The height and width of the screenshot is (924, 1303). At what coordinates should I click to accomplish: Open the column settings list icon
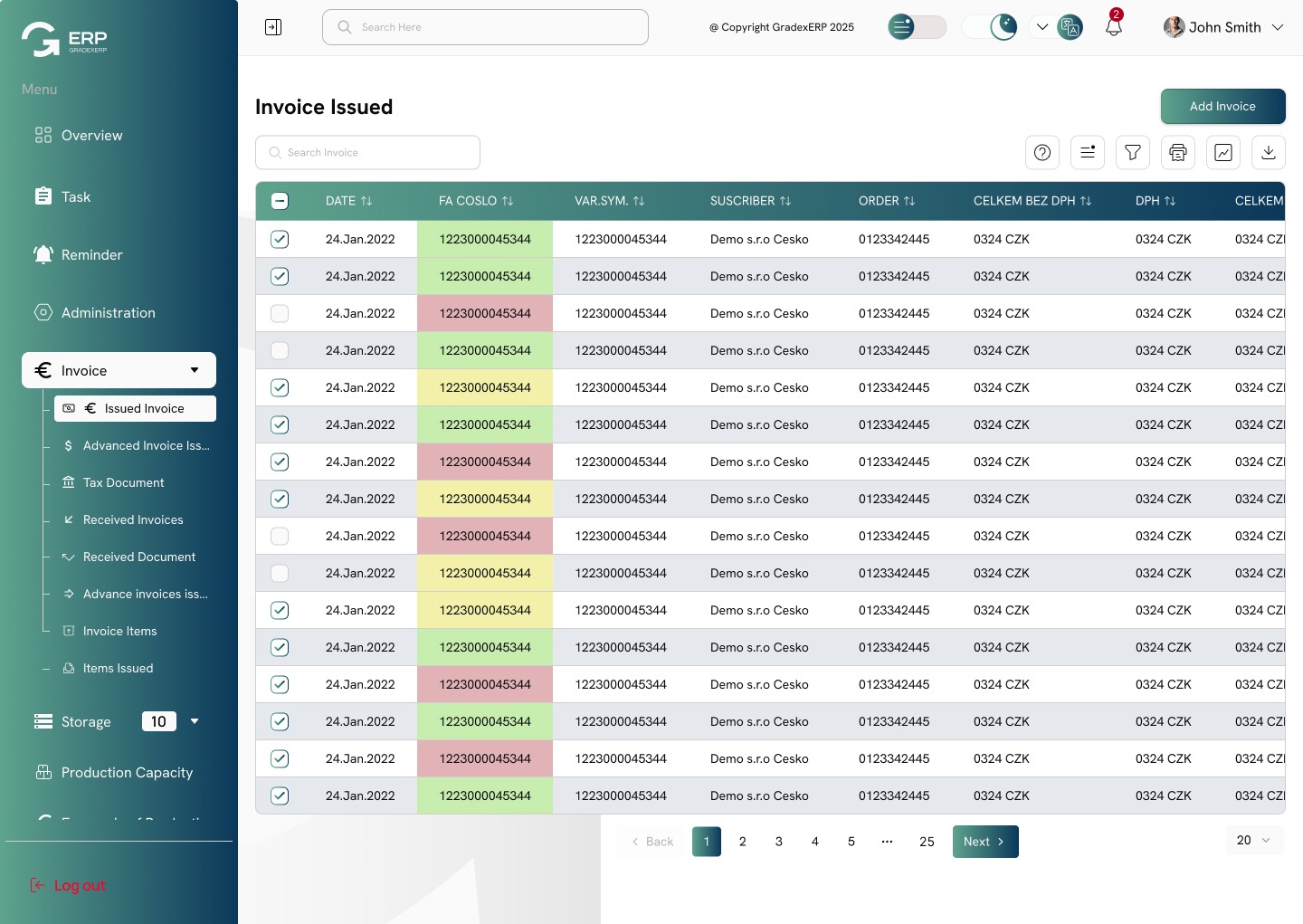click(1087, 152)
